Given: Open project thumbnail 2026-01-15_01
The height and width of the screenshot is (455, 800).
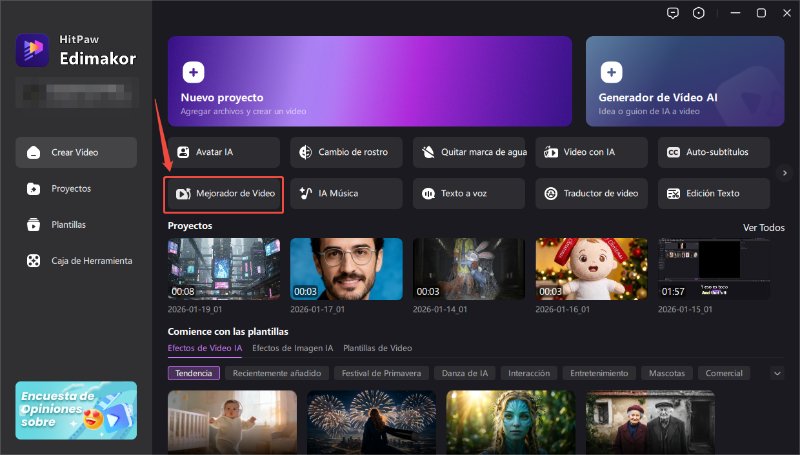Looking at the screenshot, I should point(714,269).
